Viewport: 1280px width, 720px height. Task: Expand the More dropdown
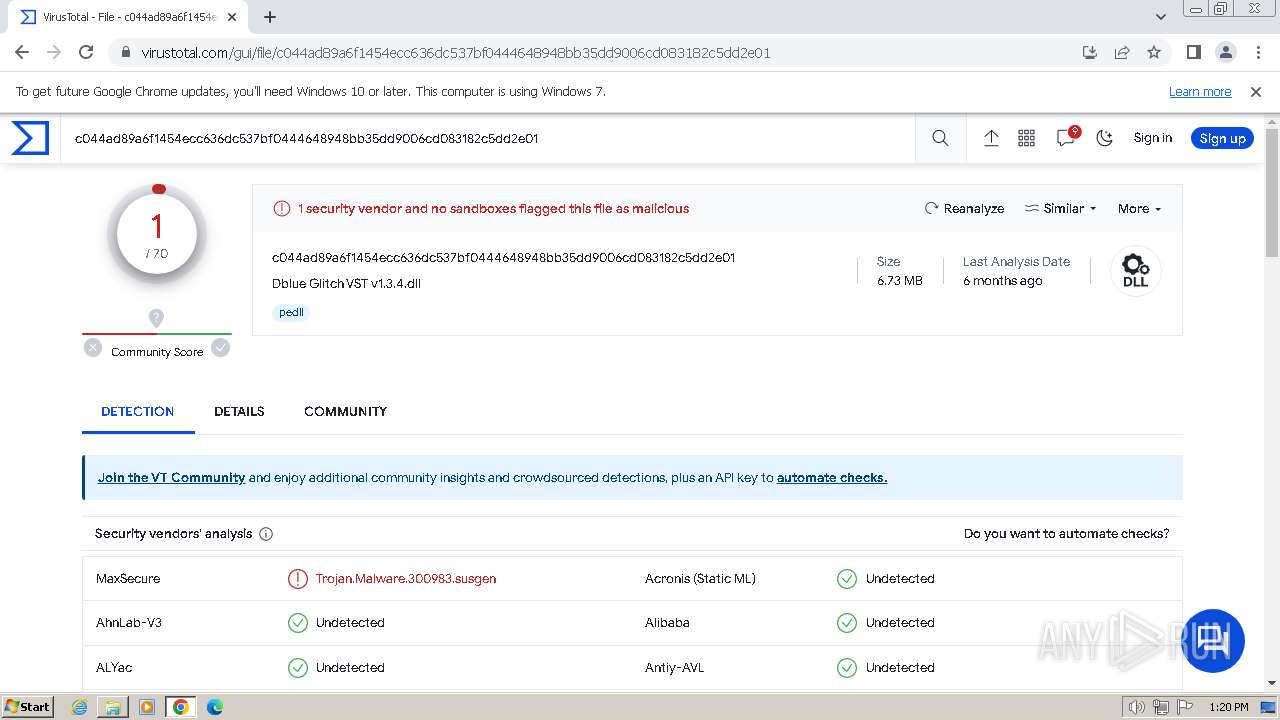1139,209
